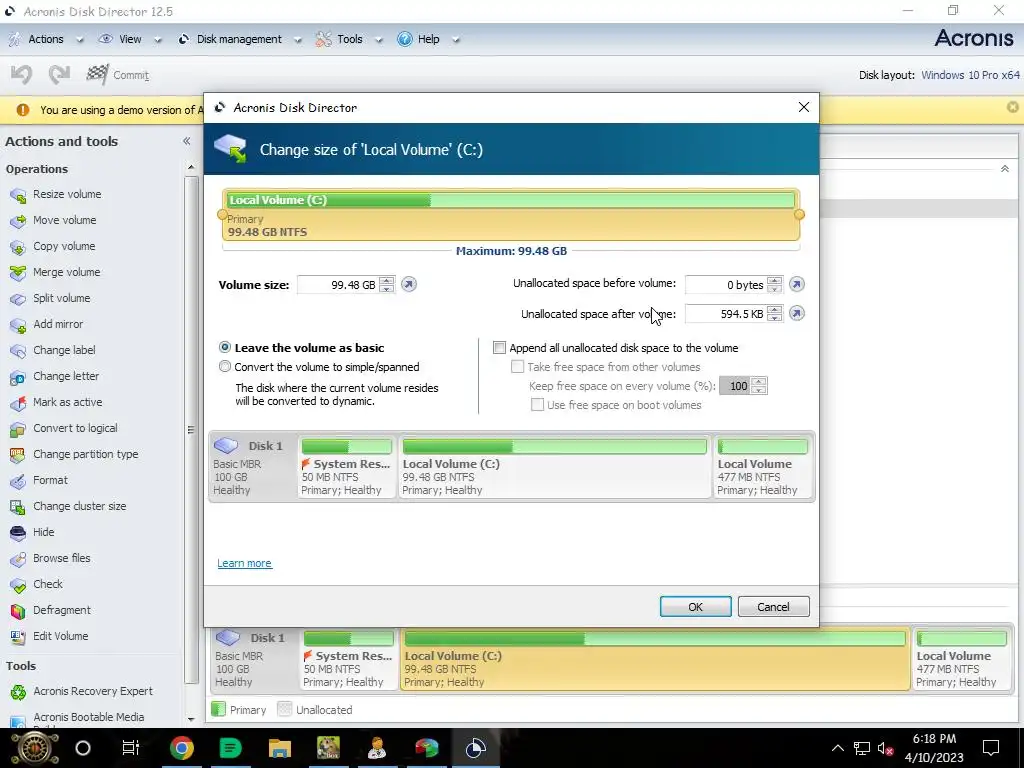Screen dimensions: 1024x768
Task: Click the Resize volume icon in sidebar
Action: tap(18, 195)
